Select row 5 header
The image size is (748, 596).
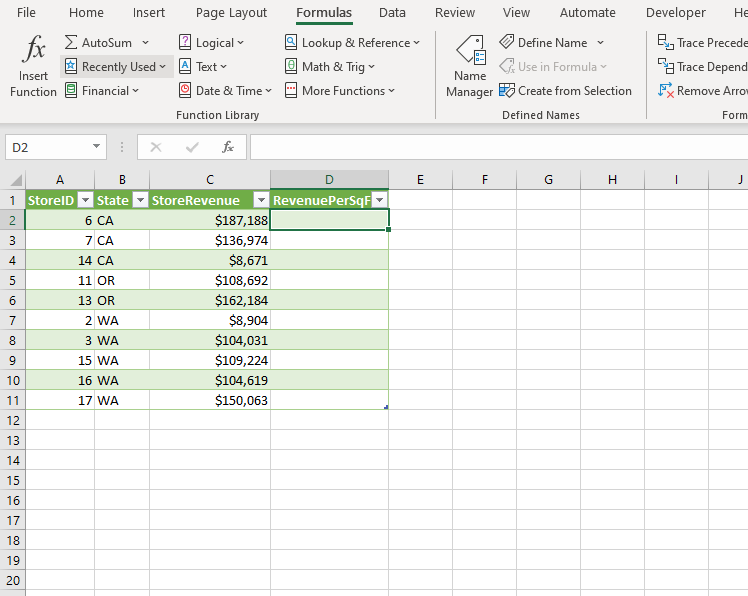pos(12,280)
